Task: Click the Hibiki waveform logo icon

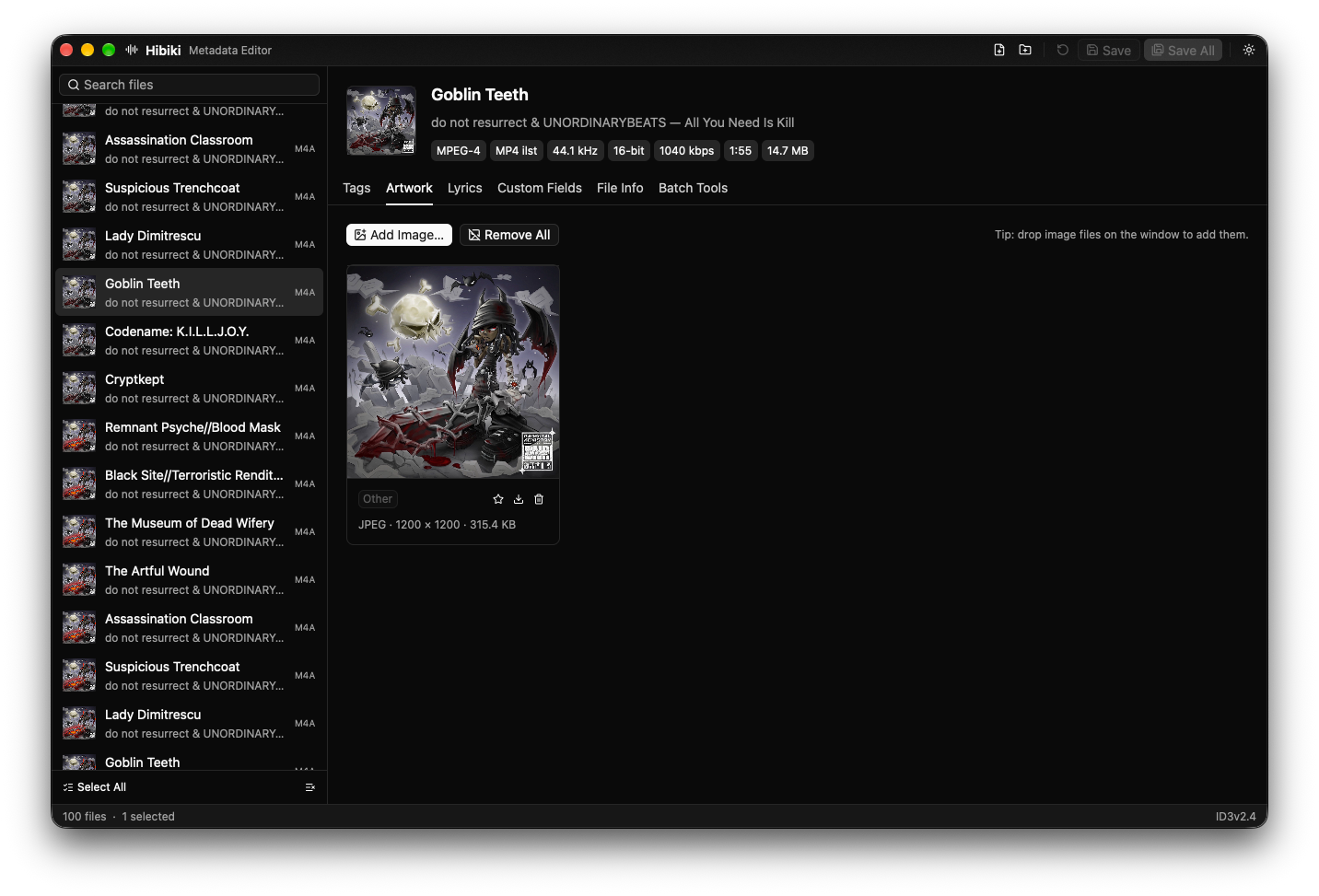Action: (132, 50)
